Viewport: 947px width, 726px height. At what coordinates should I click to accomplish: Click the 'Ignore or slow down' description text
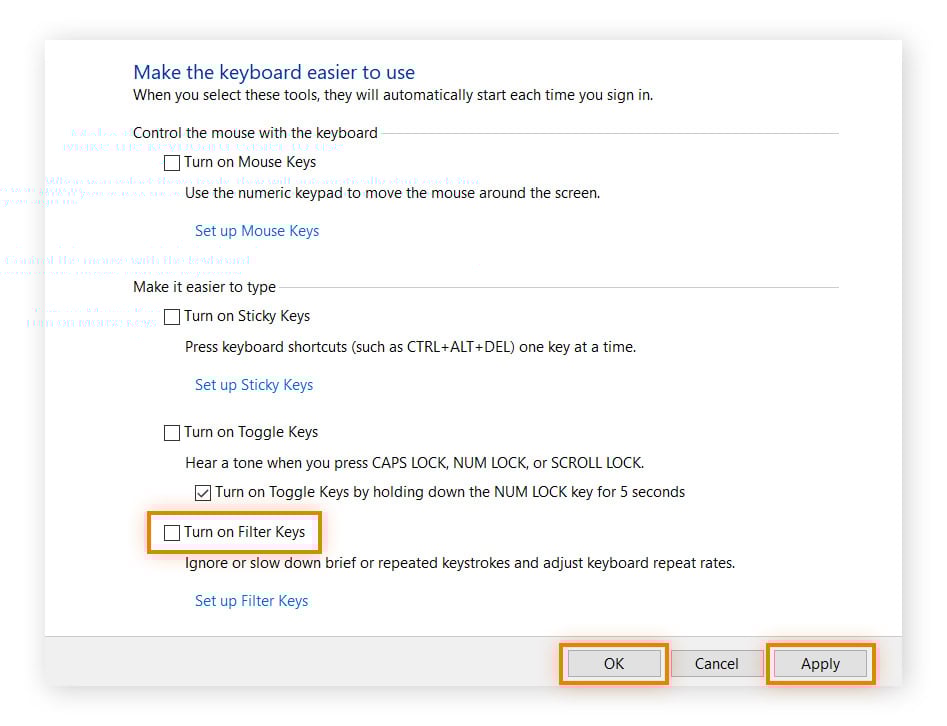click(460, 563)
